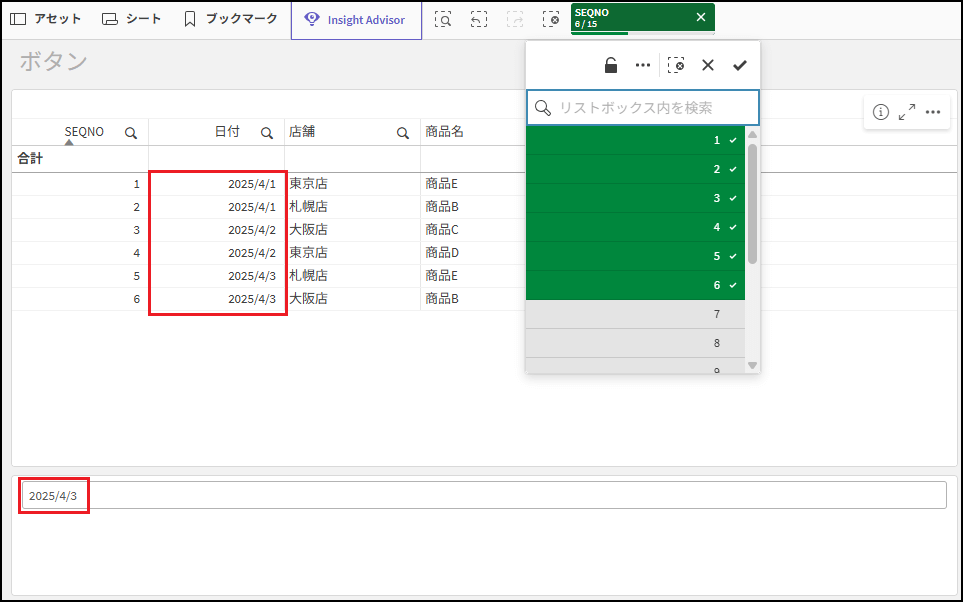
Task: Step forward in selections
Action: pos(515,20)
